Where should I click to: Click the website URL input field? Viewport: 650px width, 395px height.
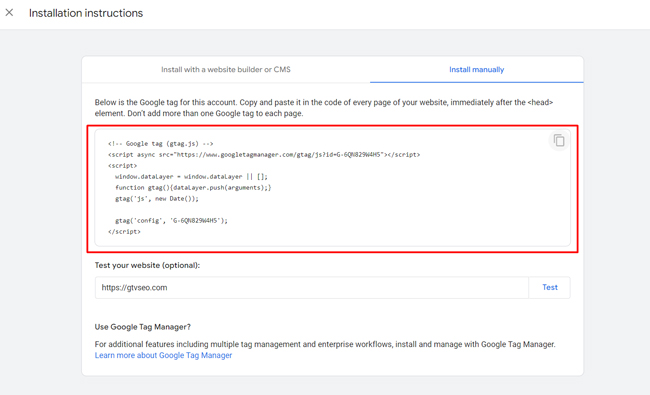coord(312,287)
